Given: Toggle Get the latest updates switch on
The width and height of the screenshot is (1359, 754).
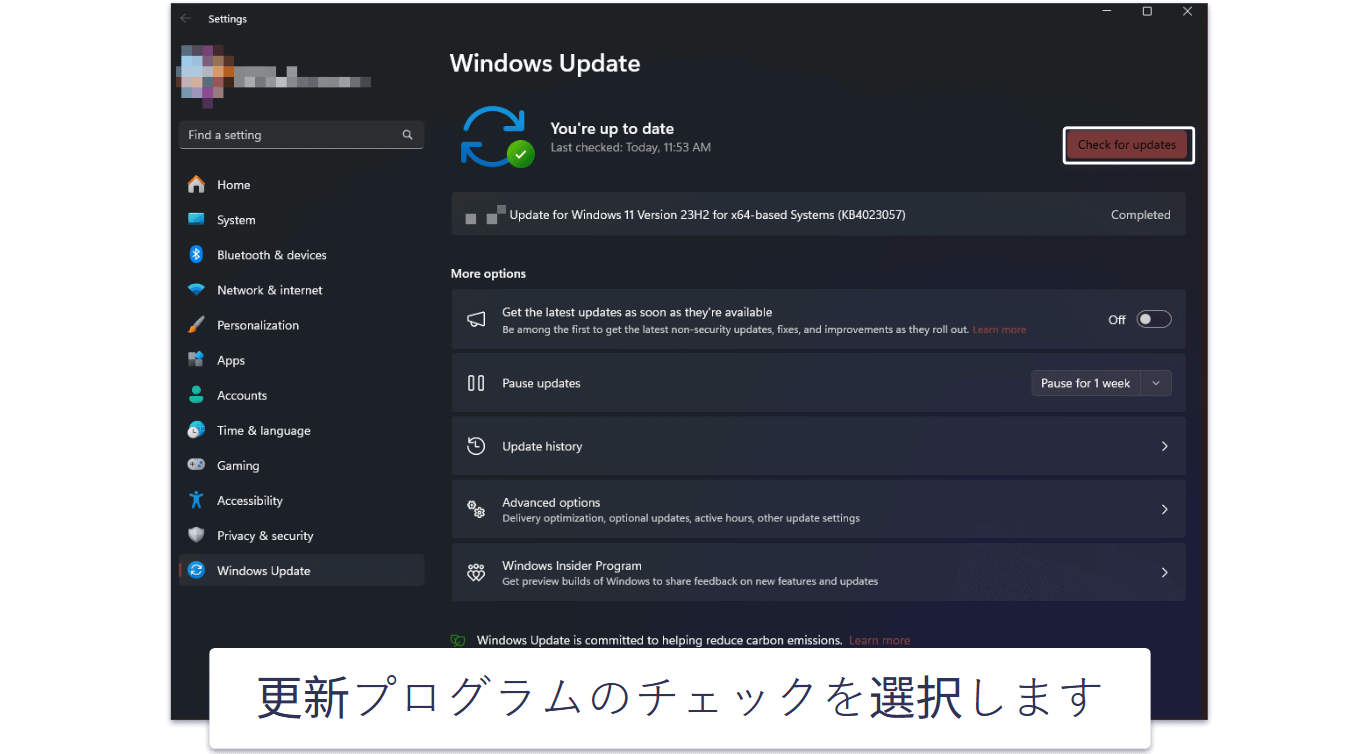Looking at the screenshot, I should coord(1154,320).
